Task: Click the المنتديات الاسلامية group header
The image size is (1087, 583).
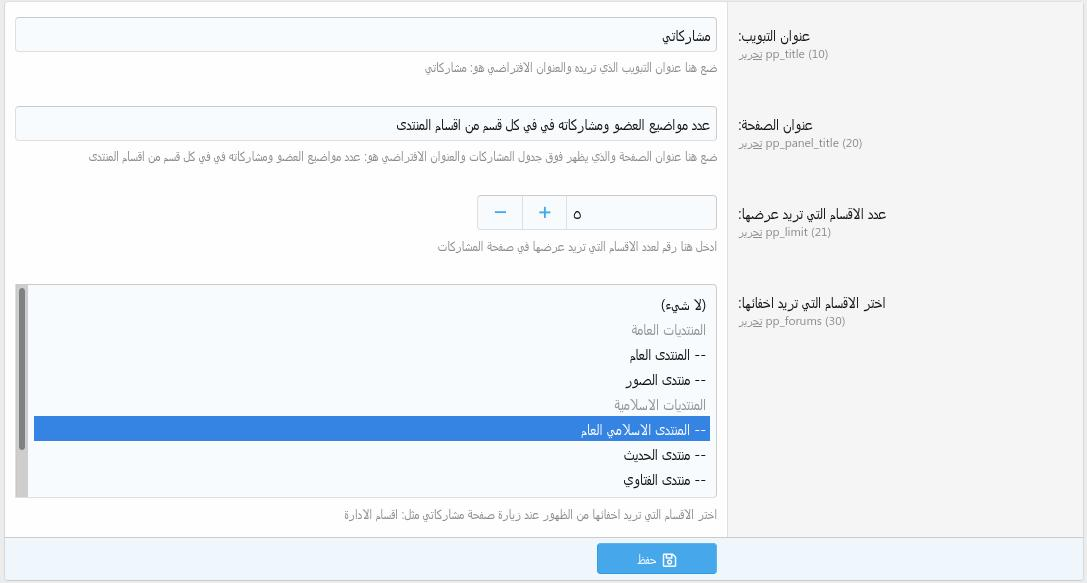Action: click(660, 405)
